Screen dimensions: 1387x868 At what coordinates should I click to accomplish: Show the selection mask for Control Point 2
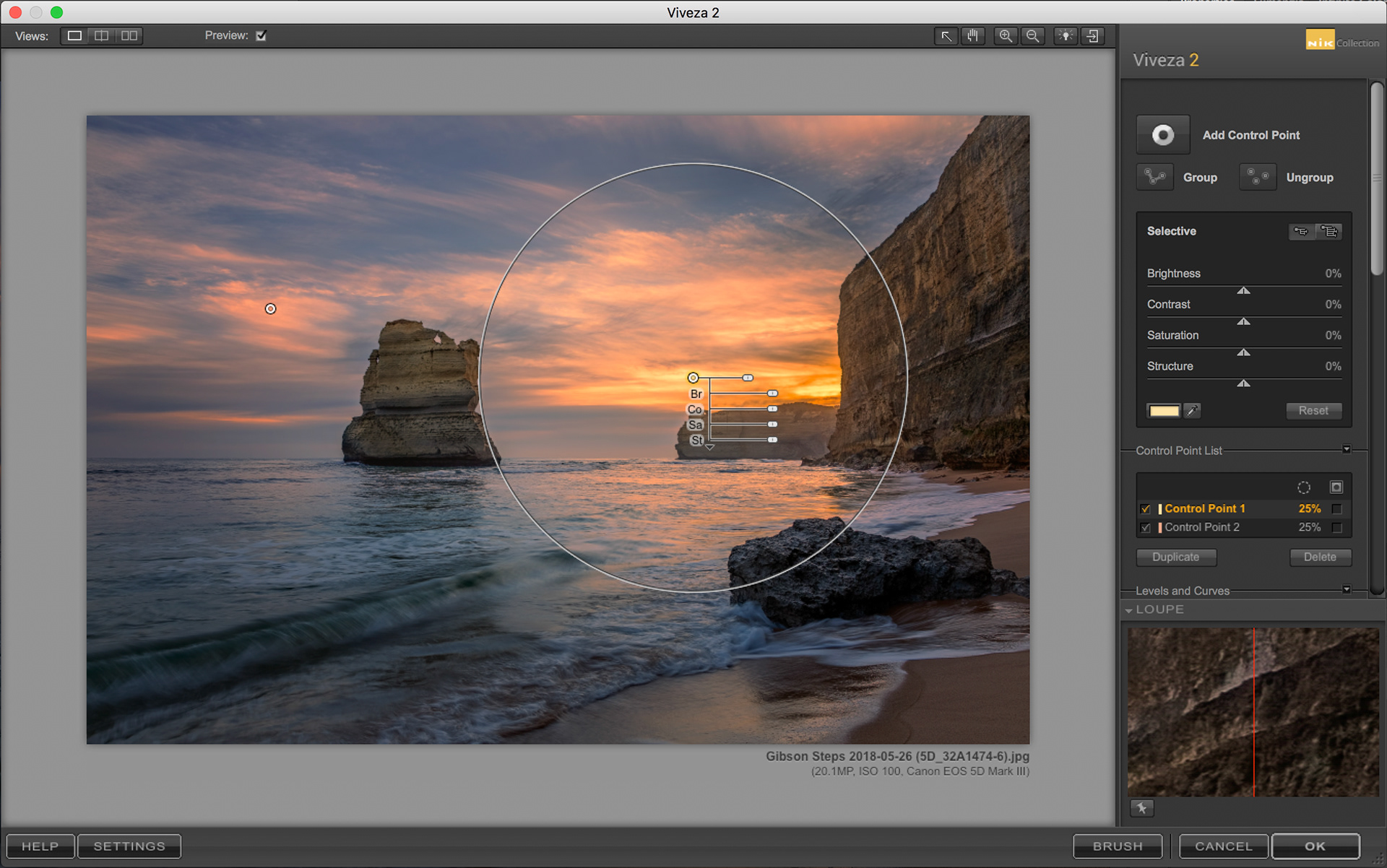(1336, 528)
